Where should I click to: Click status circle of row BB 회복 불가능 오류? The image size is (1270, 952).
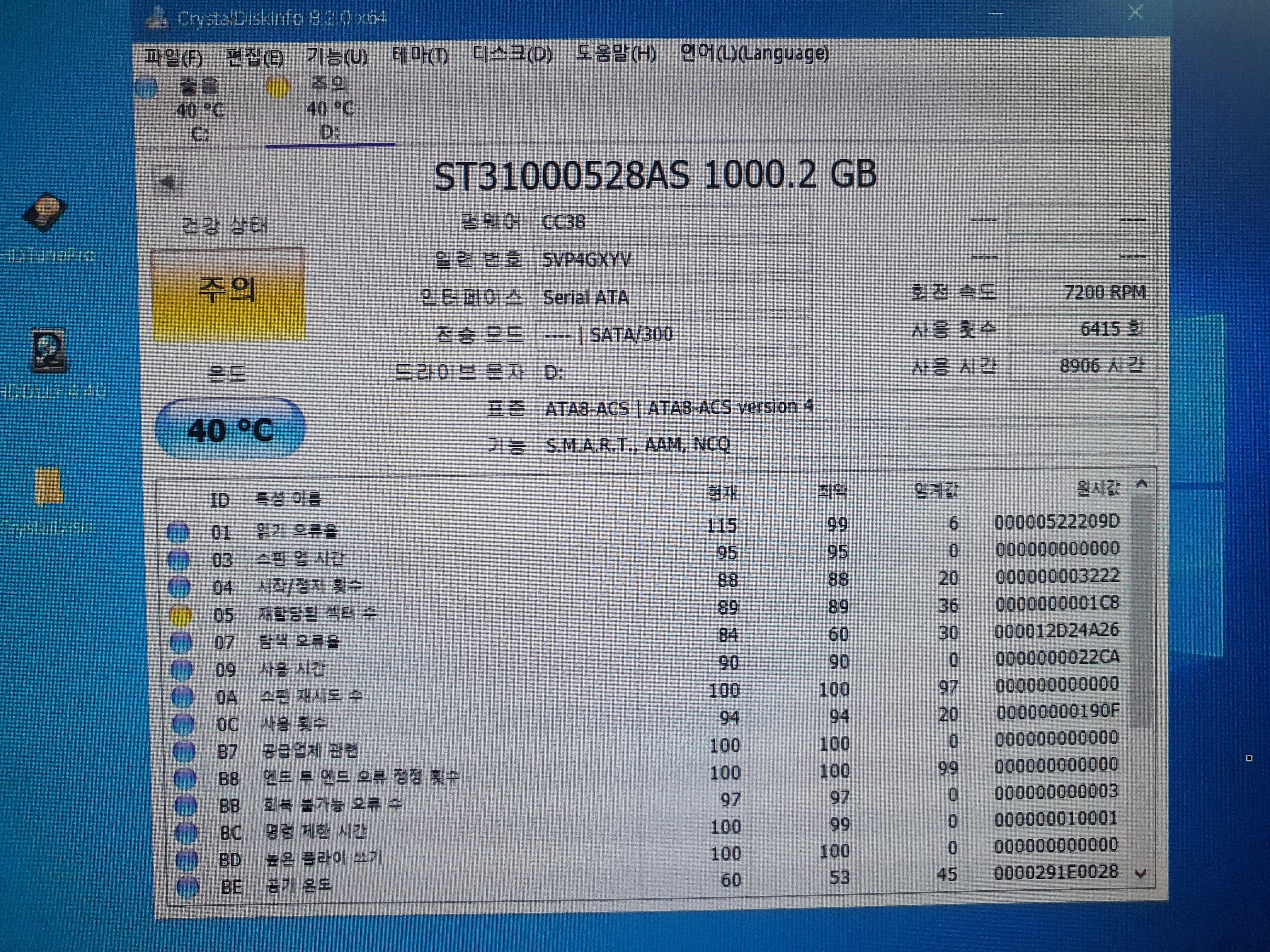[x=186, y=806]
